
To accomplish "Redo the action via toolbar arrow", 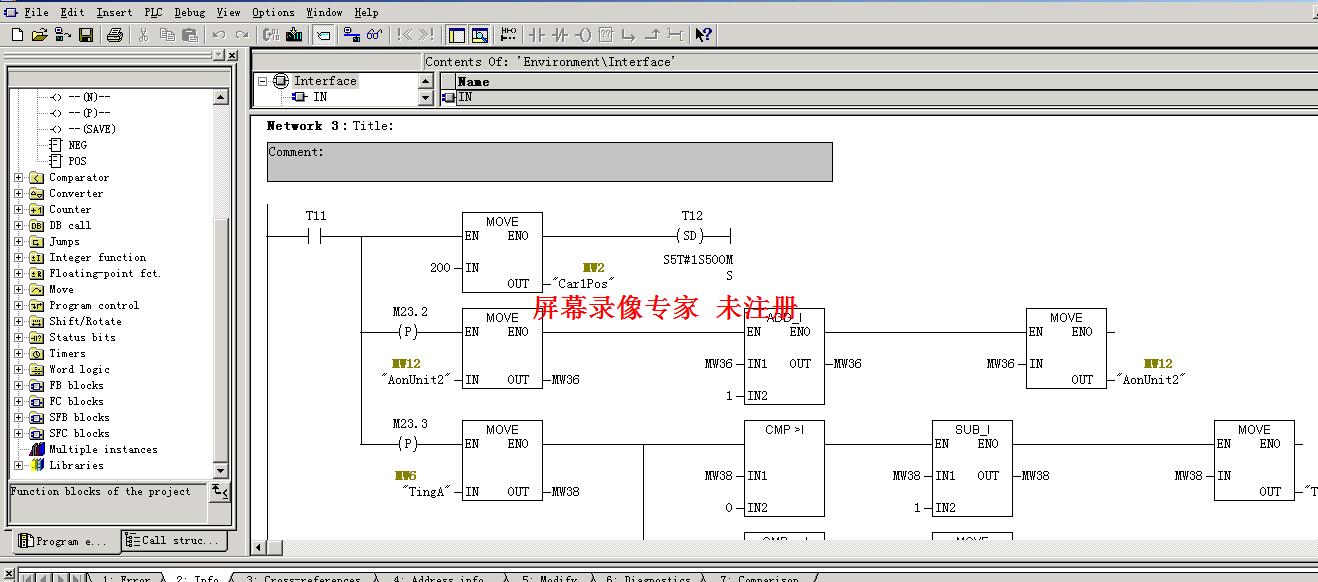I will tap(241, 35).
